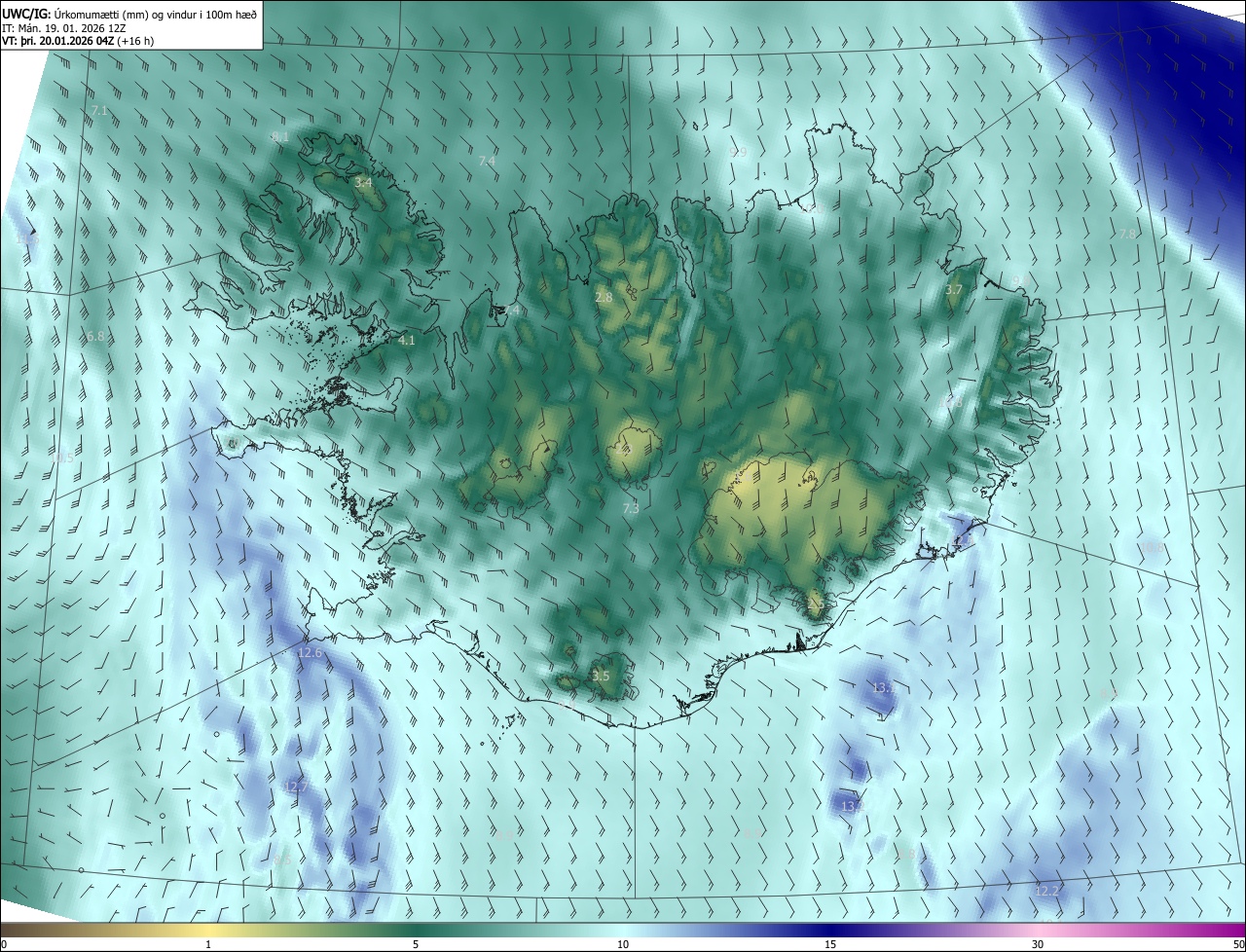Click the 6.8 value label on the map

click(x=95, y=336)
